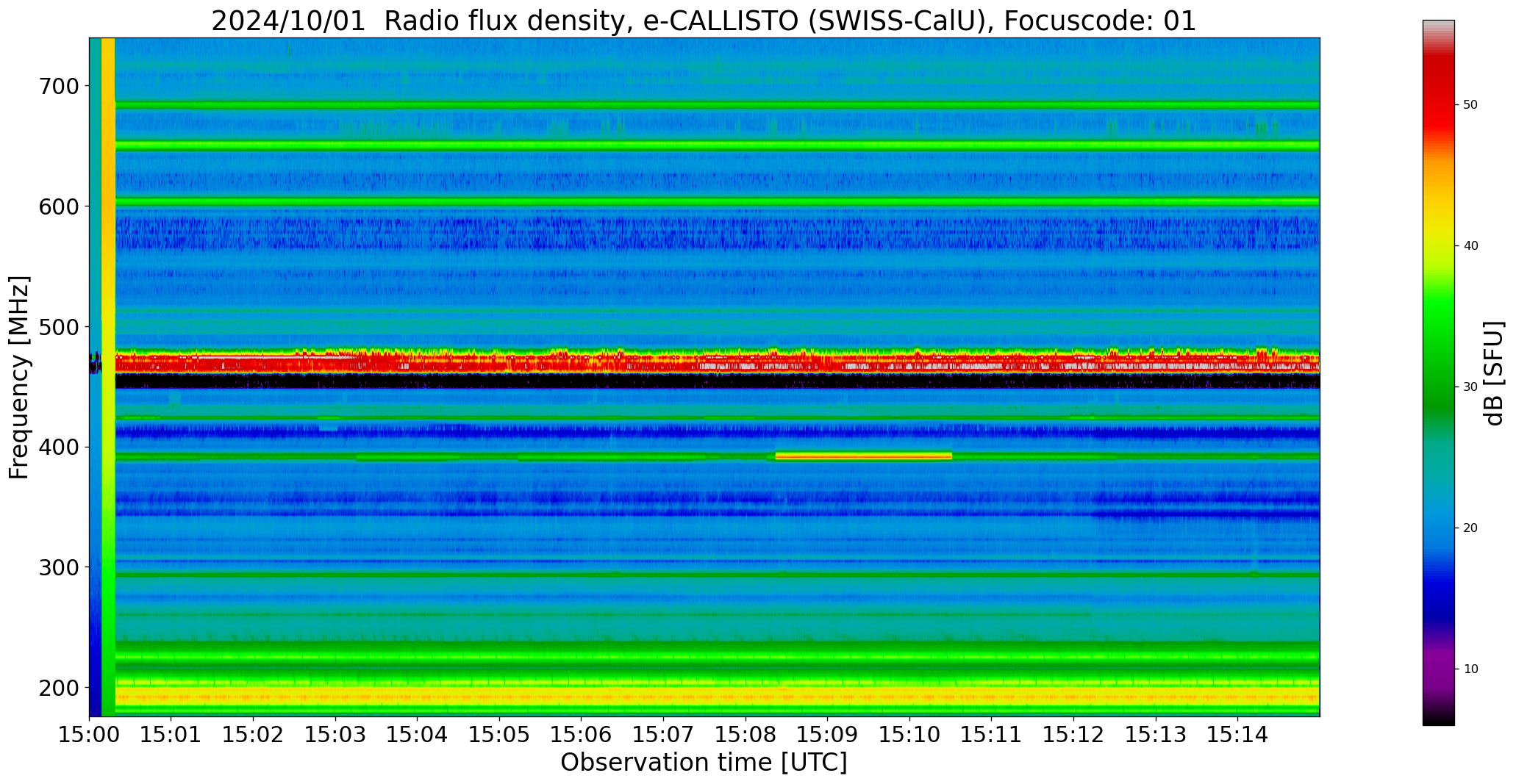
Task: Click the colorbar tick label 30
Action: pos(1470,387)
